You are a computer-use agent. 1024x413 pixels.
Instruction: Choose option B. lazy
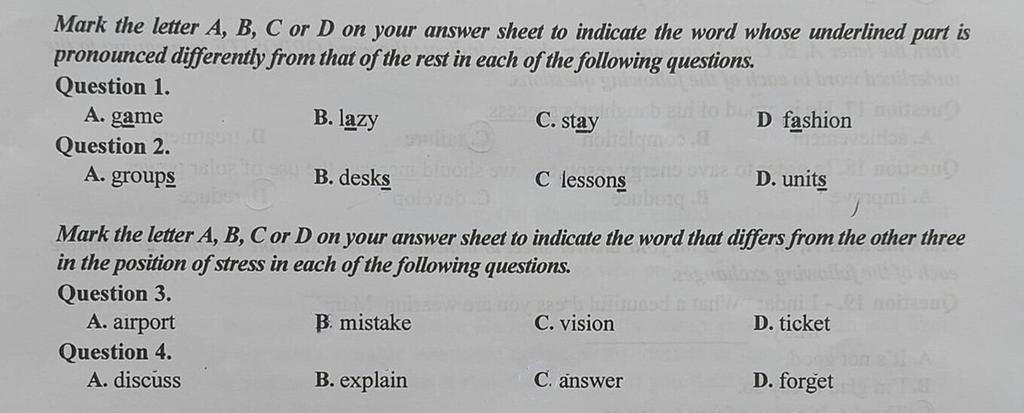coord(346,120)
